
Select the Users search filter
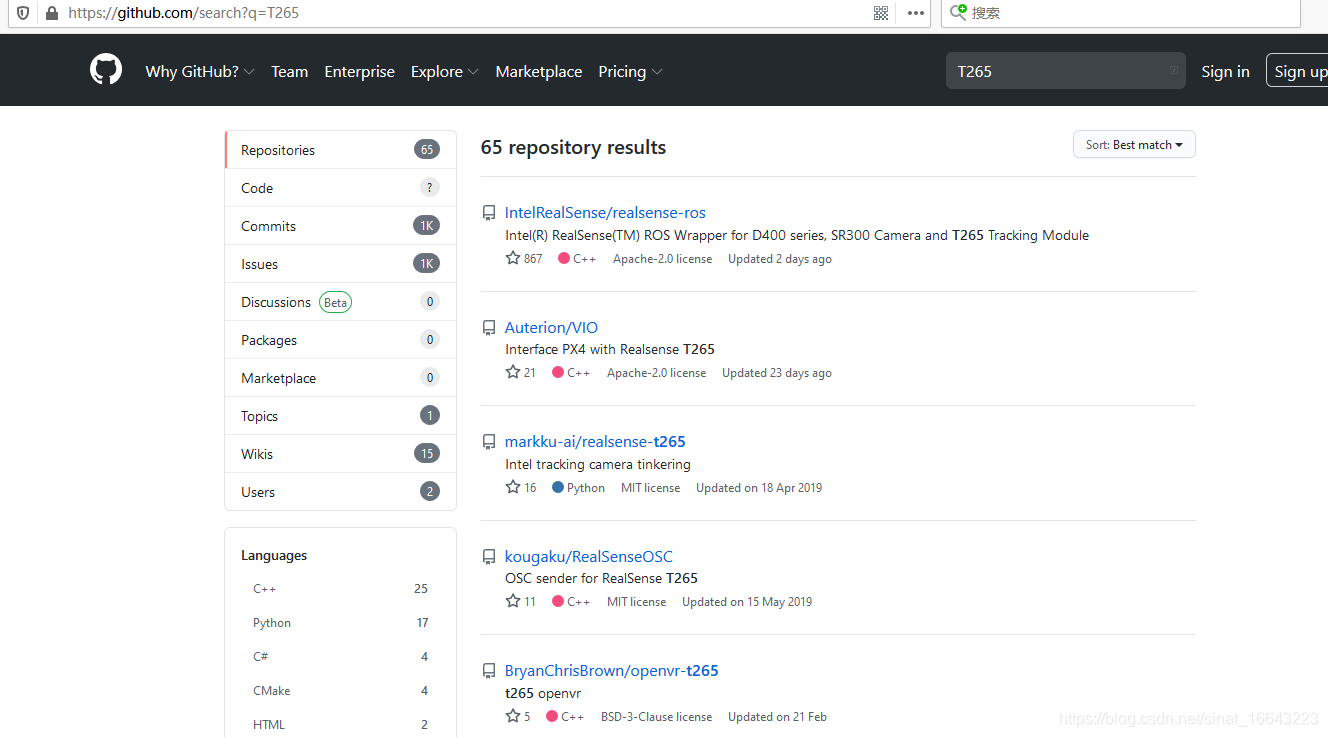(341, 492)
